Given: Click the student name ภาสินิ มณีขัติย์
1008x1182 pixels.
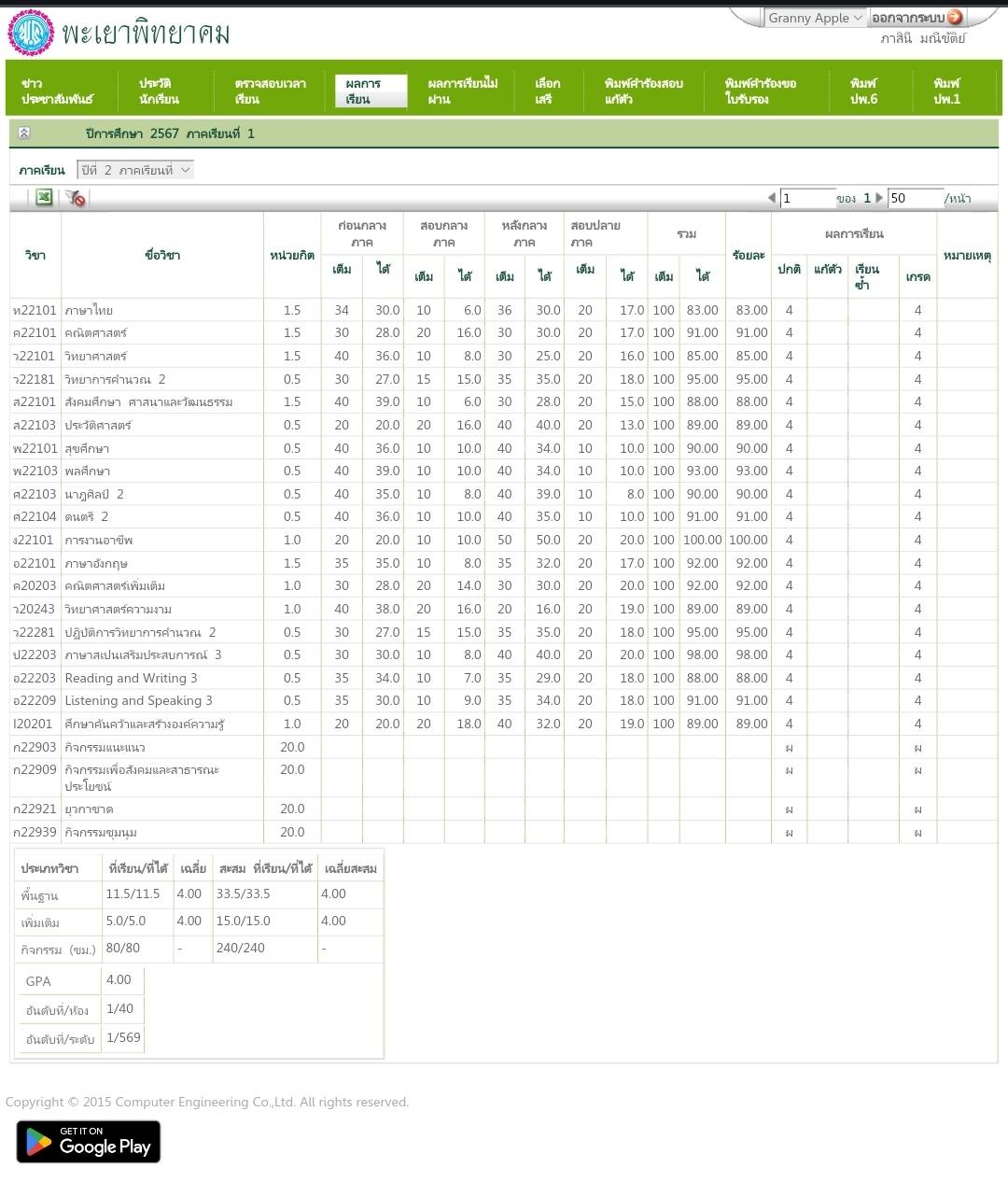Looking at the screenshot, I should point(923,38).
